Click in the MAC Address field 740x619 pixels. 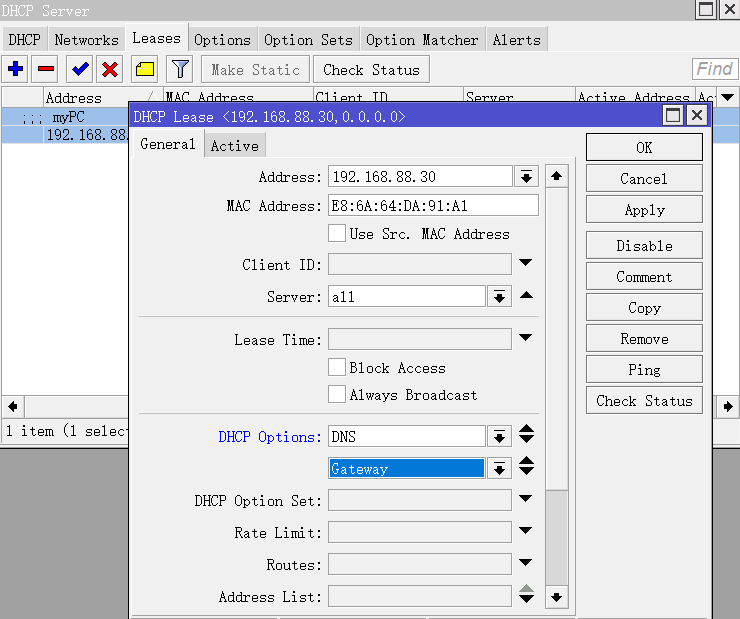pos(433,206)
